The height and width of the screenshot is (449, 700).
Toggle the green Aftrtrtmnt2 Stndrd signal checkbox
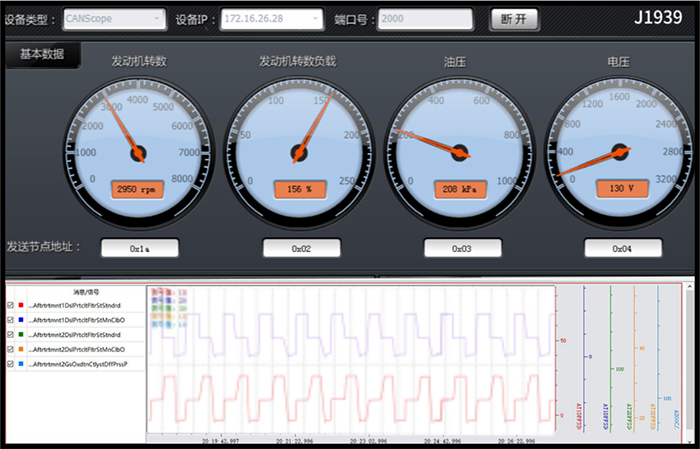(10, 334)
